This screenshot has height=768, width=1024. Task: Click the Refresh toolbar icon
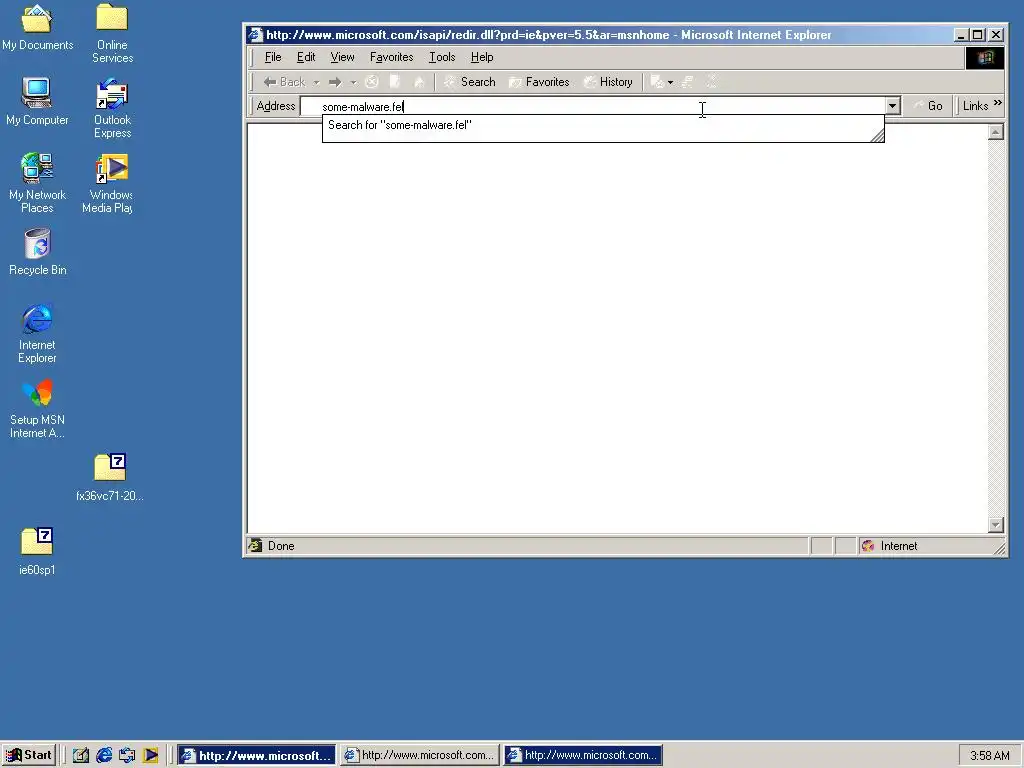click(x=395, y=82)
